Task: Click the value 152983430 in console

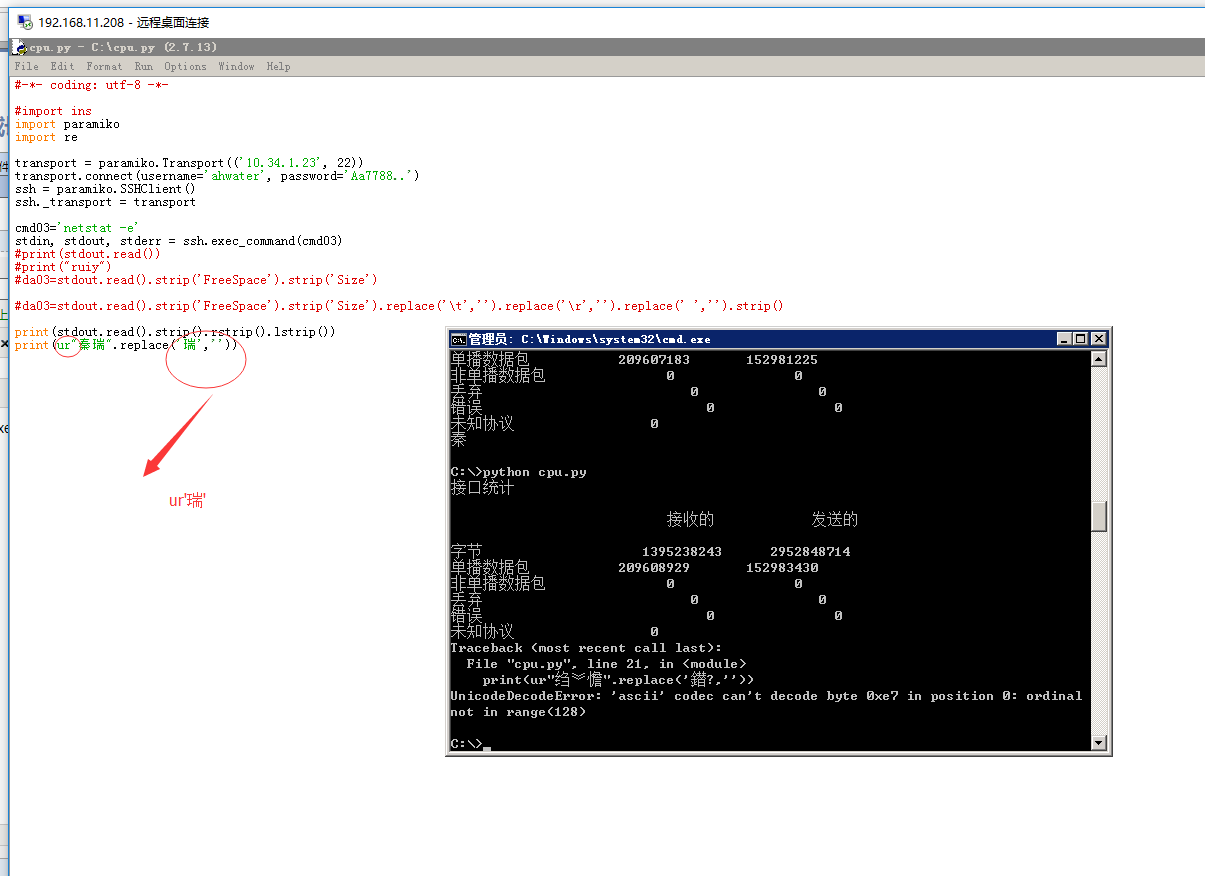Action: (x=782, y=568)
